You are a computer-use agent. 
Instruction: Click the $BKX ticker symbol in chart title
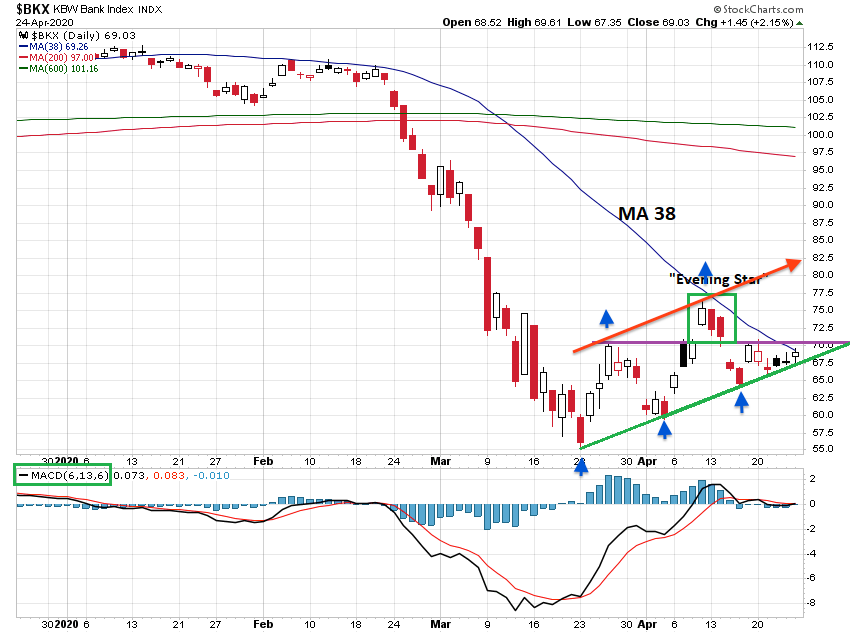click(x=33, y=9)
